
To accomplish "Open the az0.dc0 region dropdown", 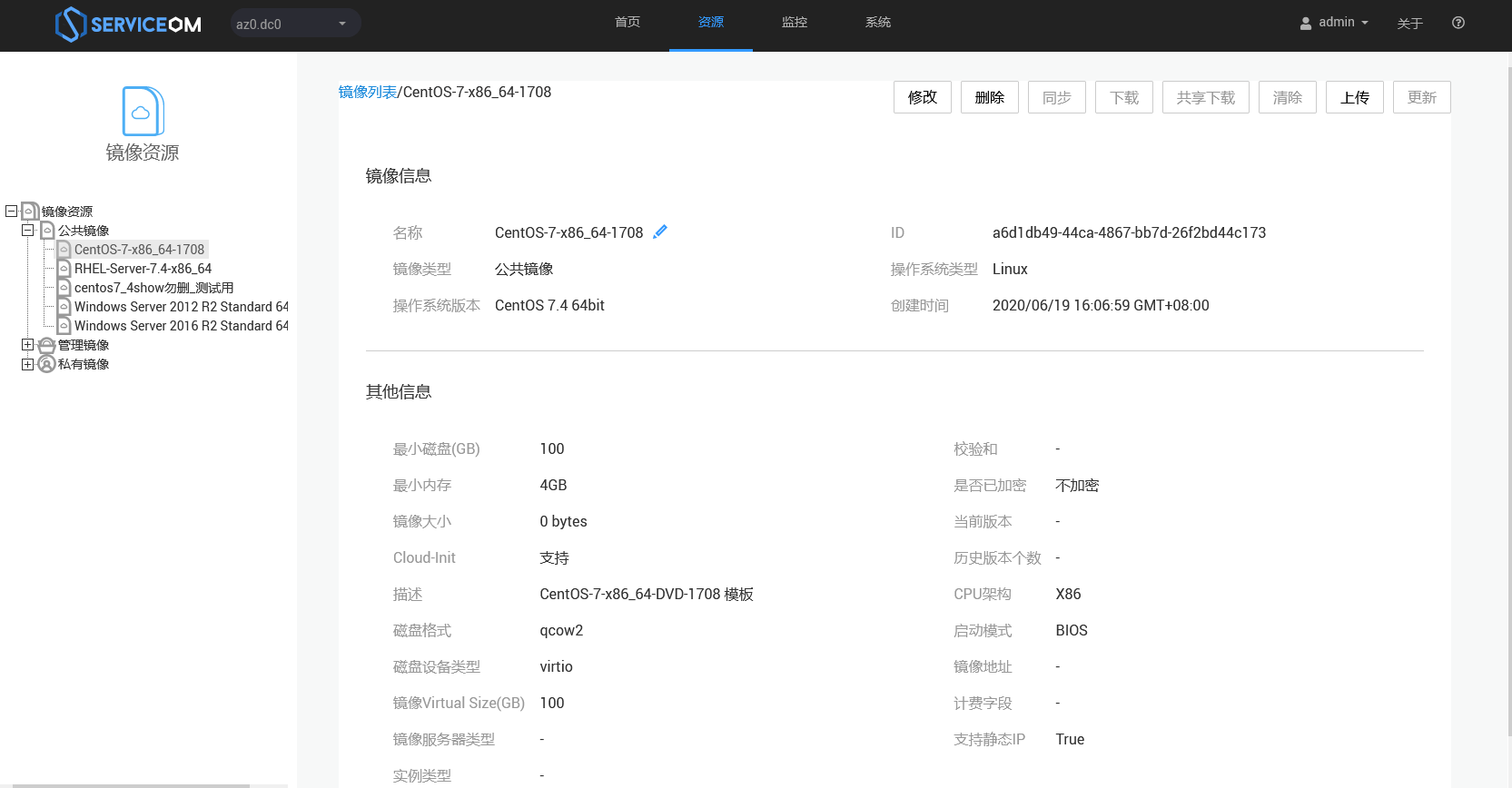I will 295,24.
